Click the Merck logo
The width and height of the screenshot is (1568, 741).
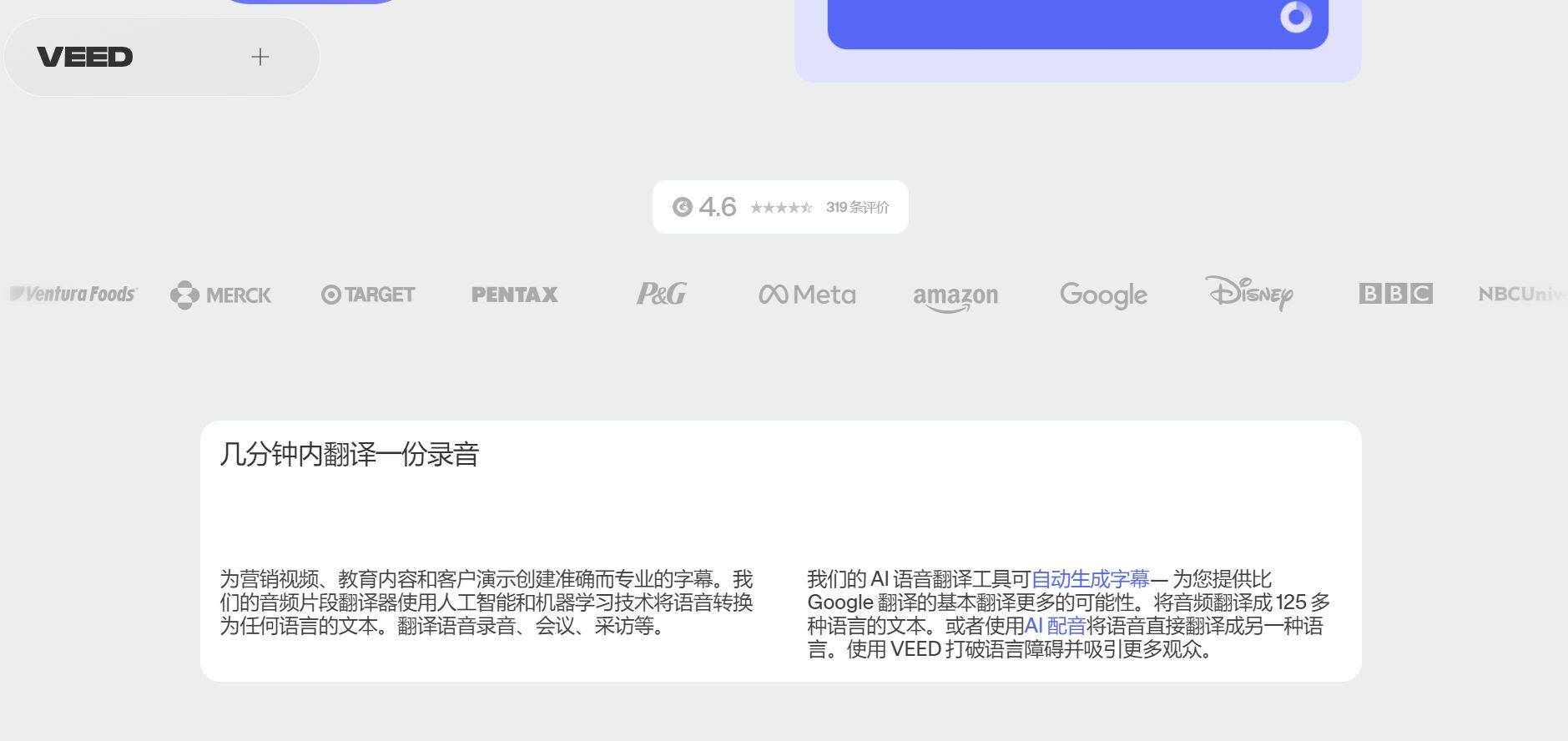(220, 295)
